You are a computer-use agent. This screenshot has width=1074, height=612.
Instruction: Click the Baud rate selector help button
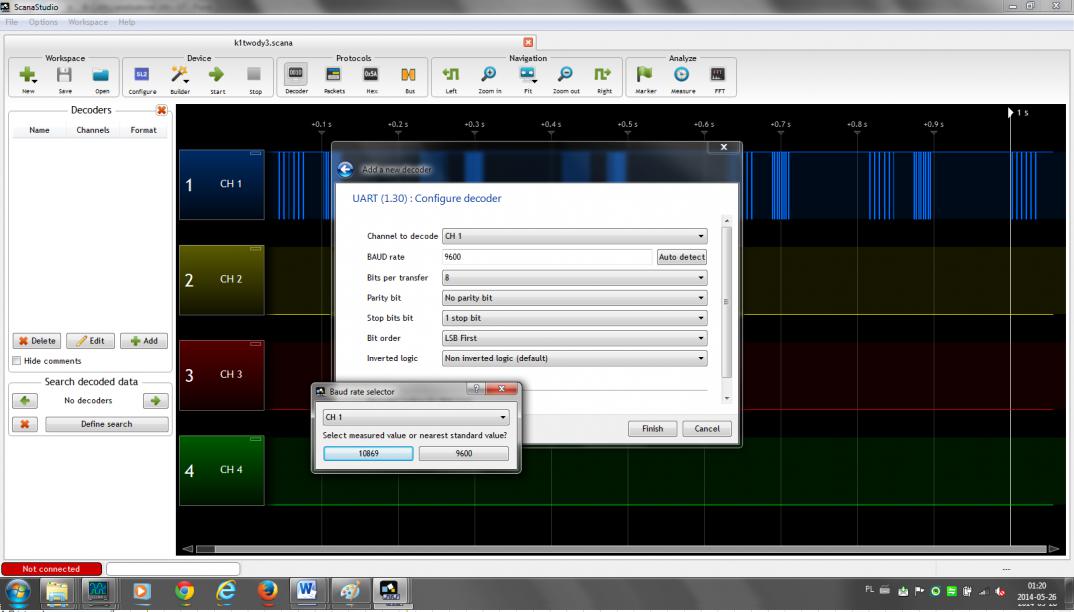[x=476, y=389]
